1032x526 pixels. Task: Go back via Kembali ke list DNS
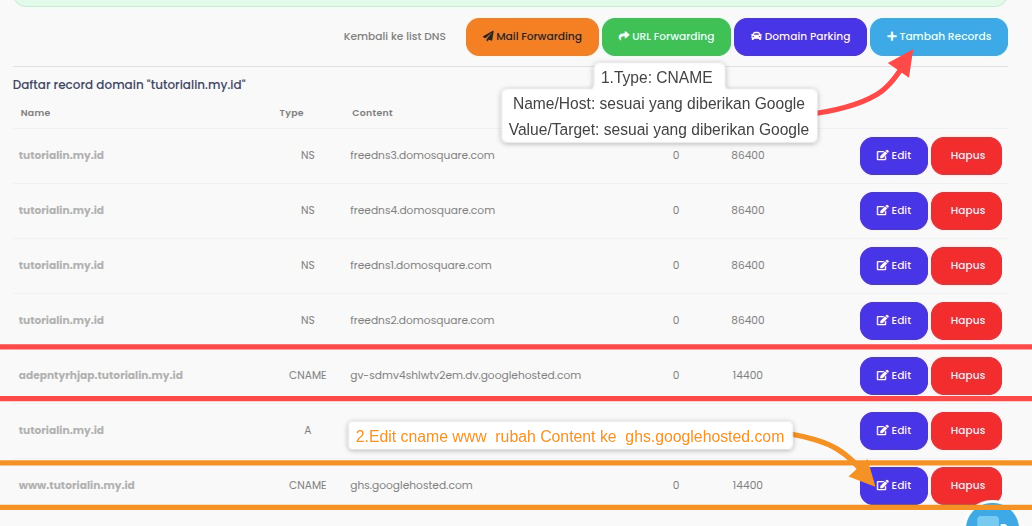(394, 37)
